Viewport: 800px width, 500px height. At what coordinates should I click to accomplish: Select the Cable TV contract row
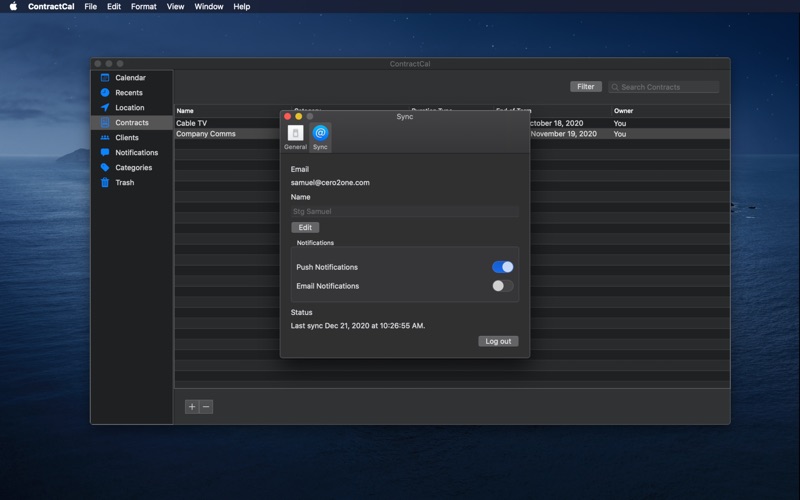452,123
